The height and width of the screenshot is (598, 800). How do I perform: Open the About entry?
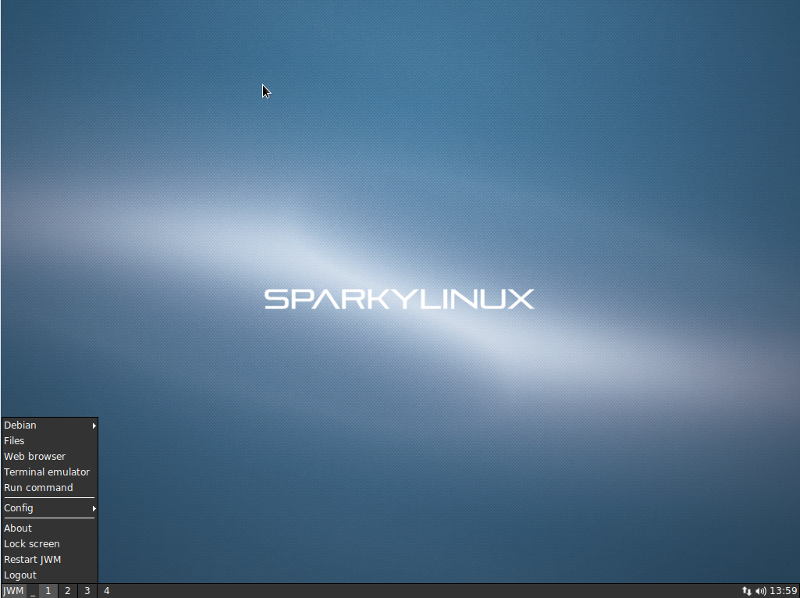pyautogui.click(x=49, y=529)
